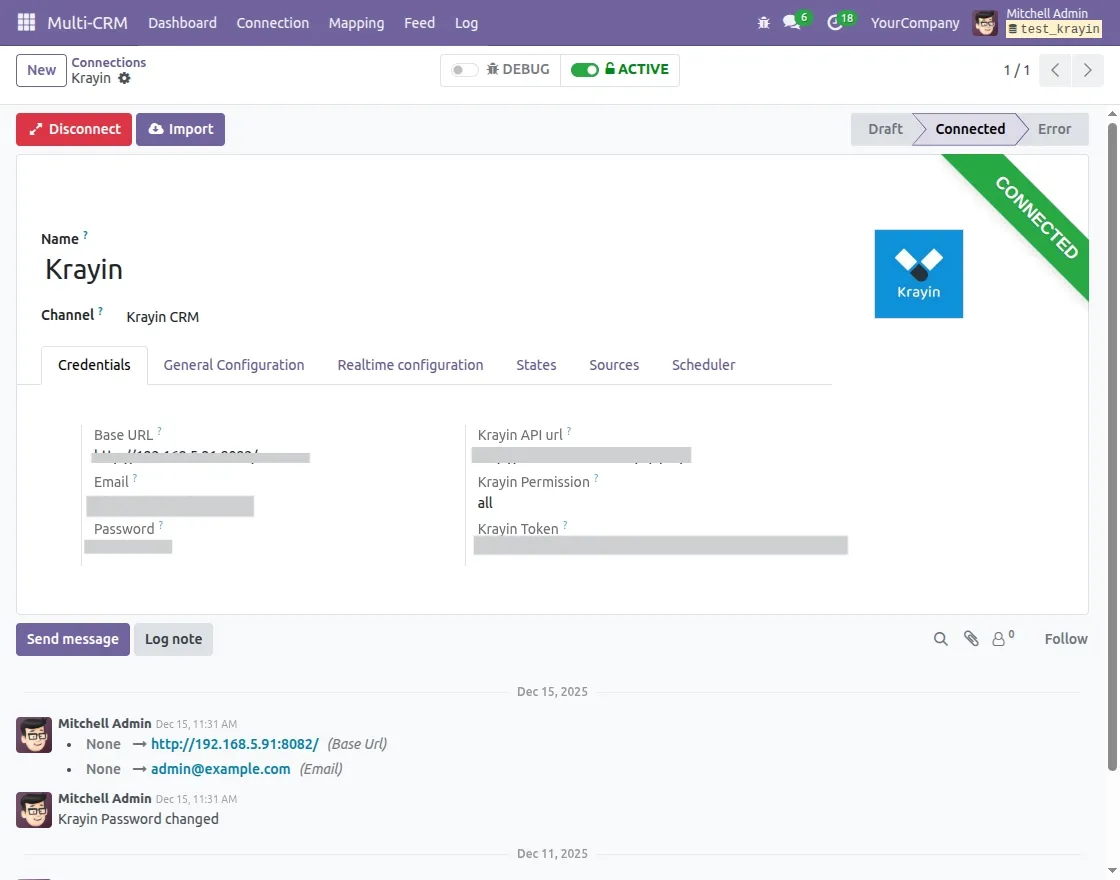
Task: Click the Base URL field
Action: coord(201,455)
